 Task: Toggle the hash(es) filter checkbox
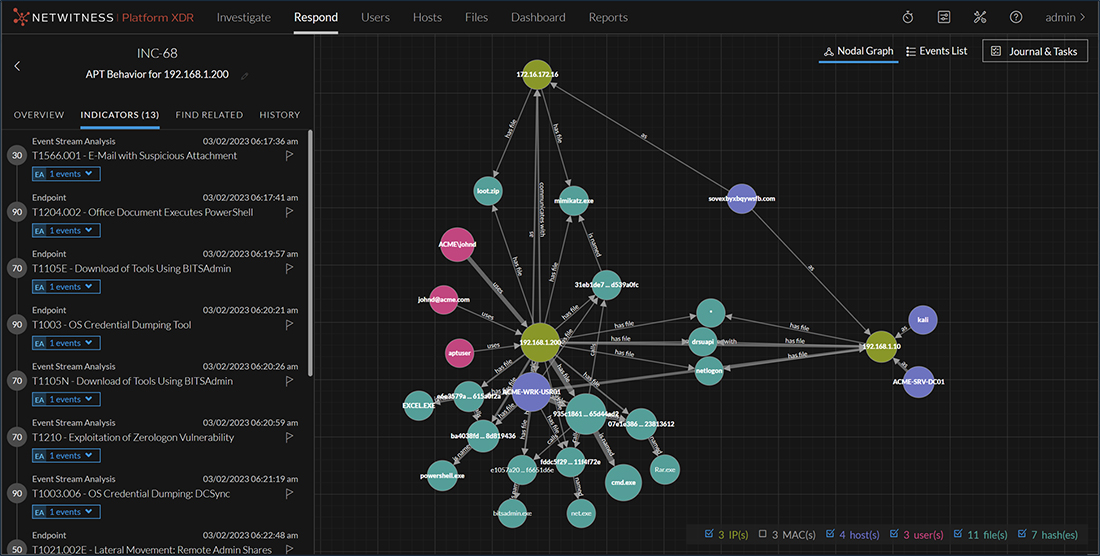tap(1021, 534)
